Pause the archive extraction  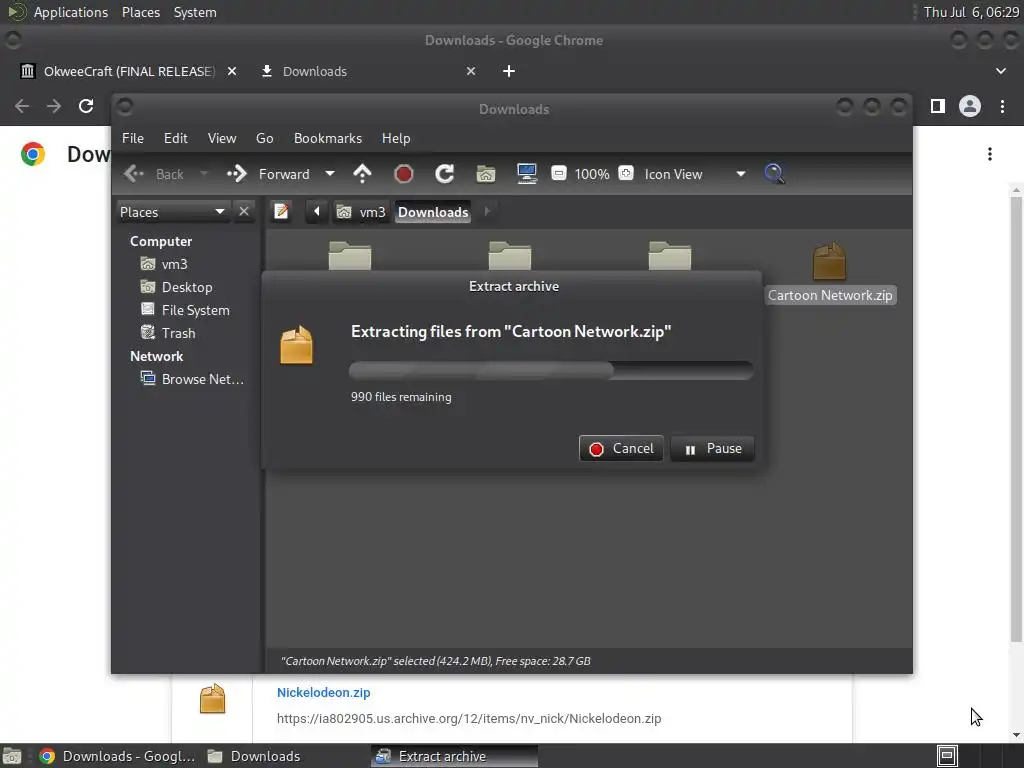pyautogui.click(x=712, y=449)
